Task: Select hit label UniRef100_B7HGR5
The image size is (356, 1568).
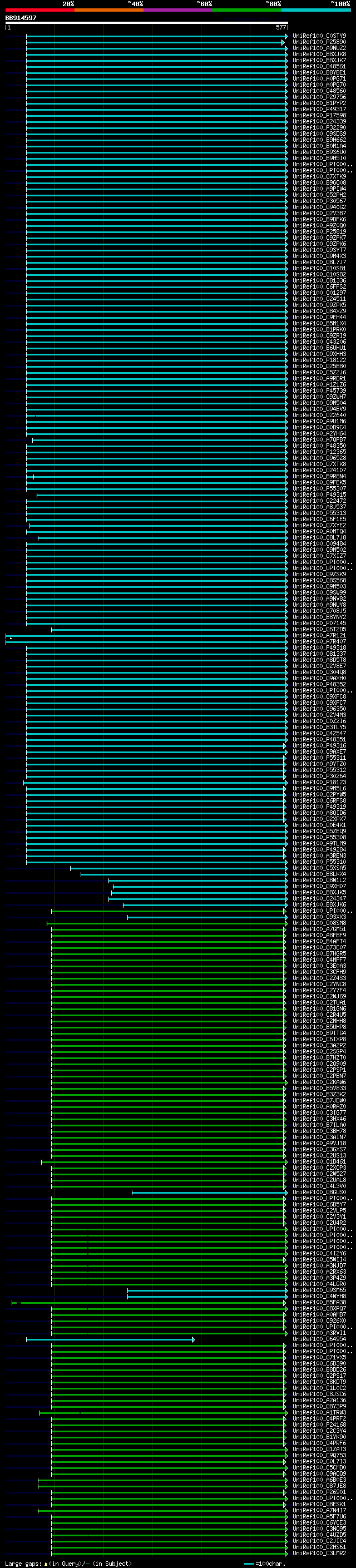Action: [x=319, y=954]
